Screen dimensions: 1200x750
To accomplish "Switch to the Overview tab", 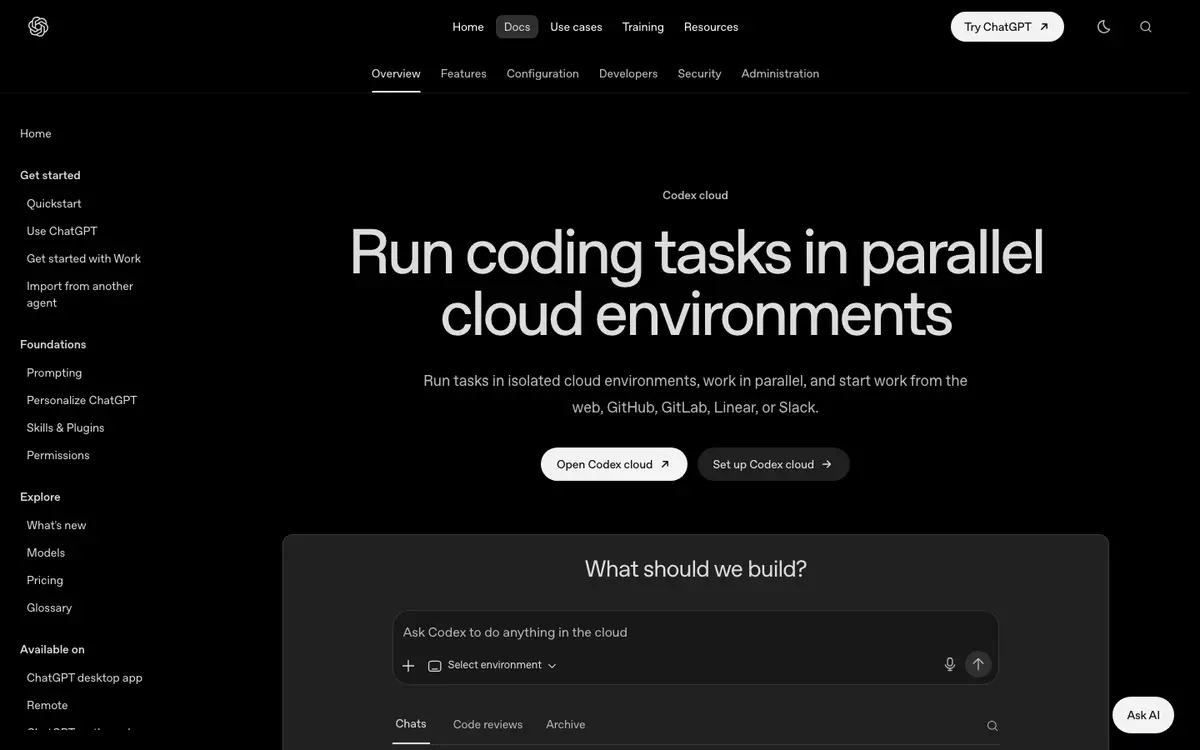I will point(396,74).
